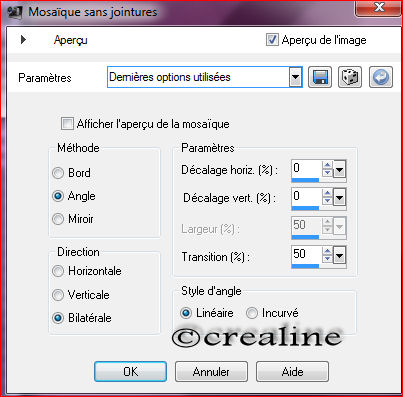
Task: Enable Afficher l'aperçu de la mosaïque checkbox
Action: coord(67,124)
